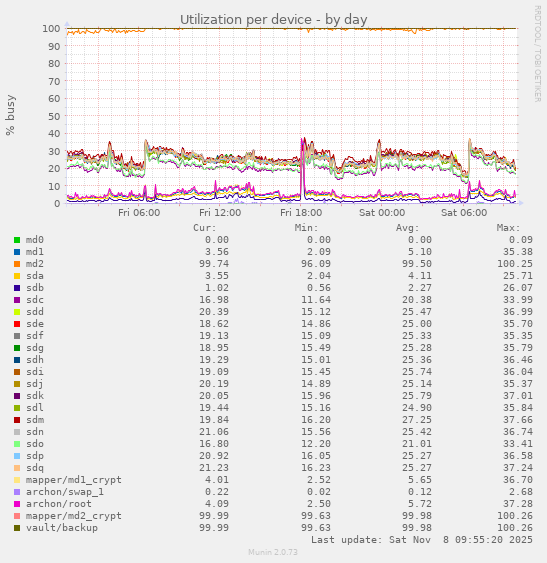The height and width of the screenshot is (563, 547).
Task: Select the chart title 'Utilization per device - by day'
Action: pos(273,20)
